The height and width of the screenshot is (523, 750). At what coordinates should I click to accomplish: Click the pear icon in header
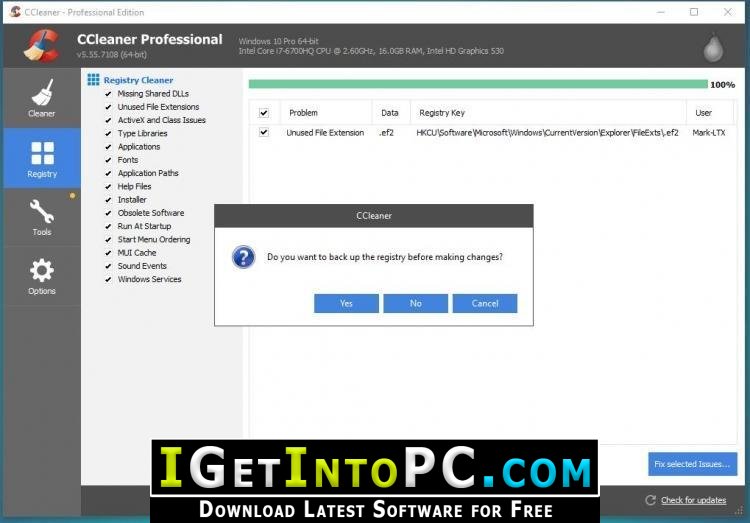pyautogui.click(x=713, y=47)
